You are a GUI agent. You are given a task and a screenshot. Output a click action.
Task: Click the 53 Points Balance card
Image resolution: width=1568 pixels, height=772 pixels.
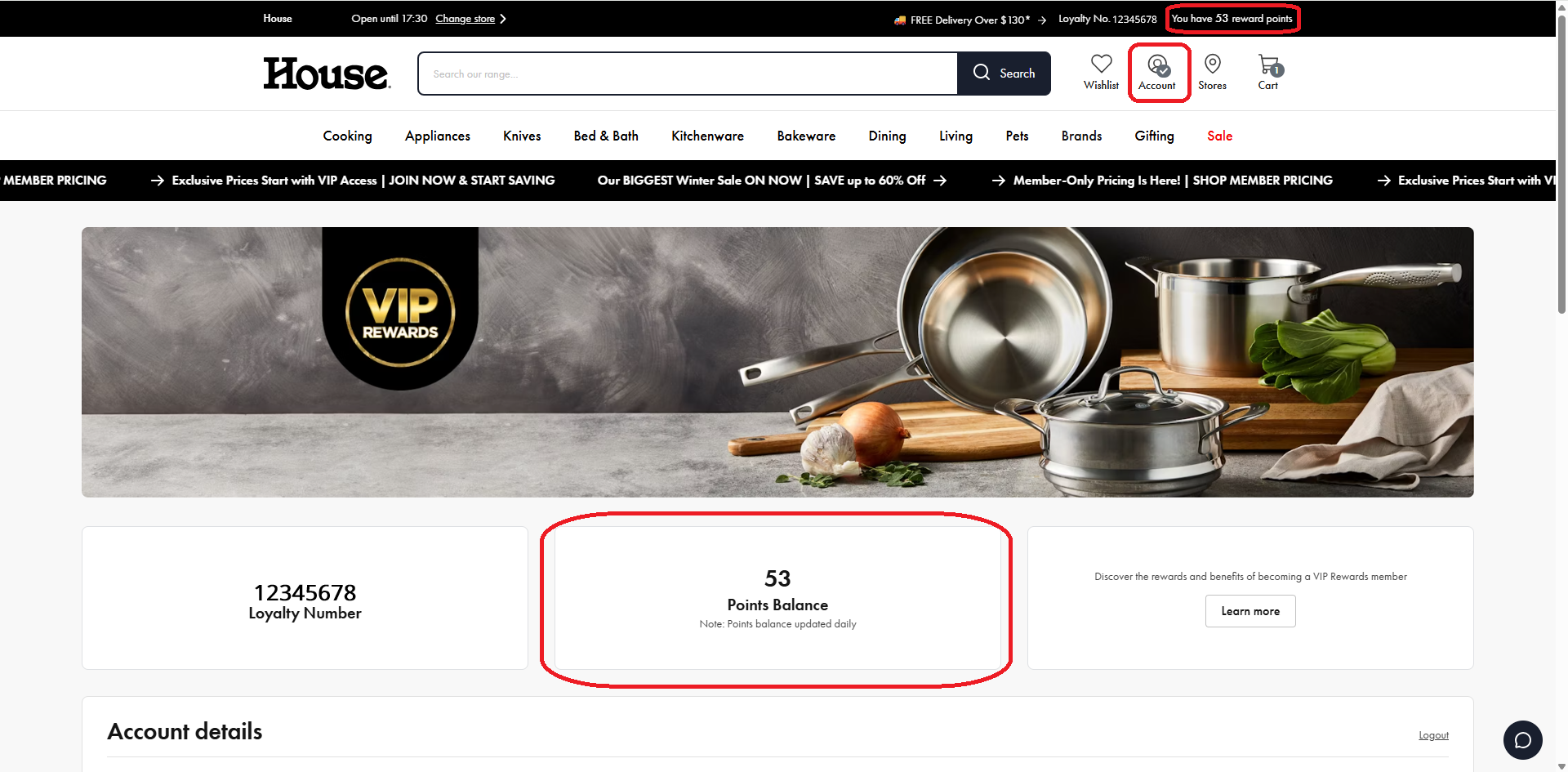click(777, 598)
